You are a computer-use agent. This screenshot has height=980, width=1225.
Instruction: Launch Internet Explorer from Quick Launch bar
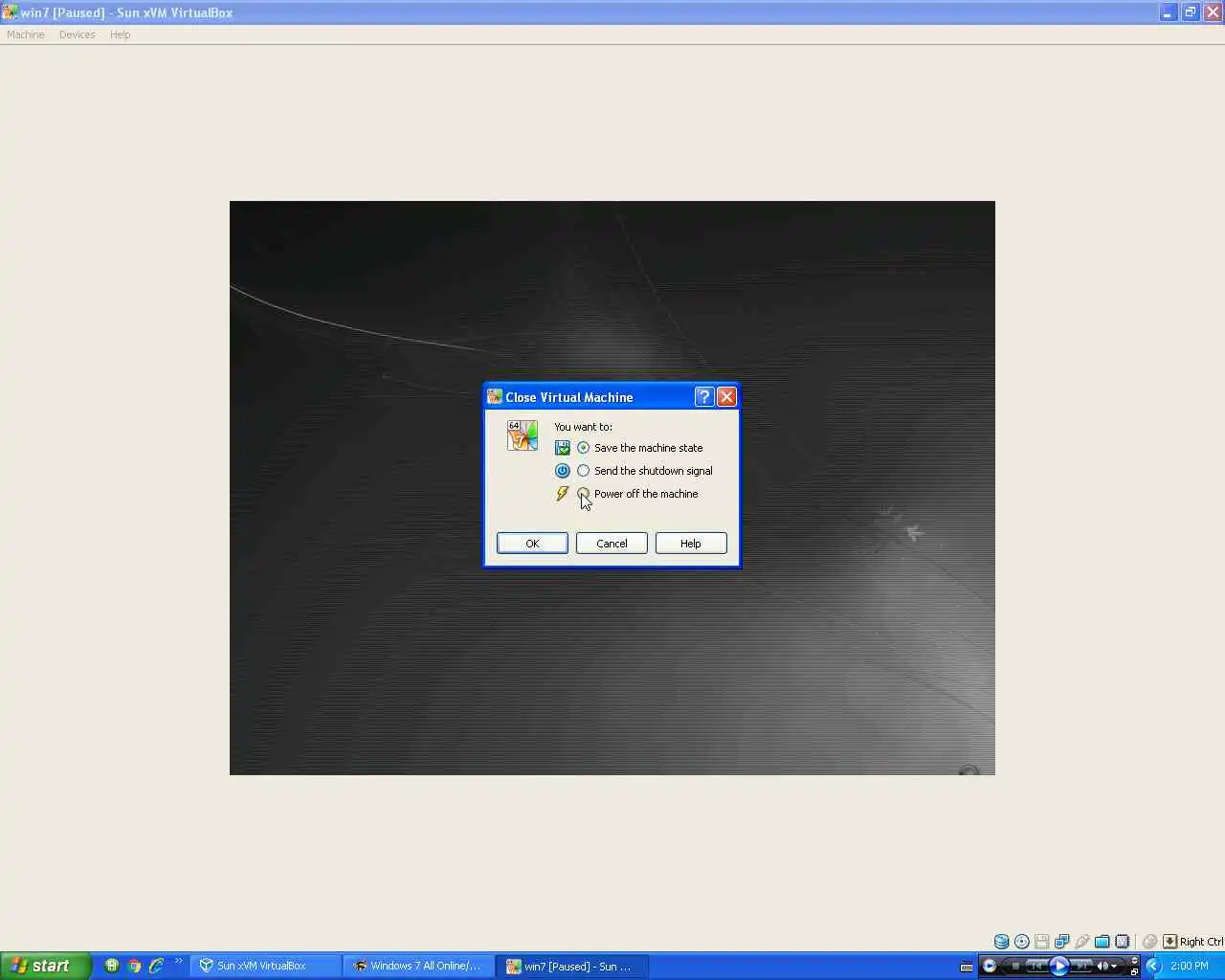point(156,966)
